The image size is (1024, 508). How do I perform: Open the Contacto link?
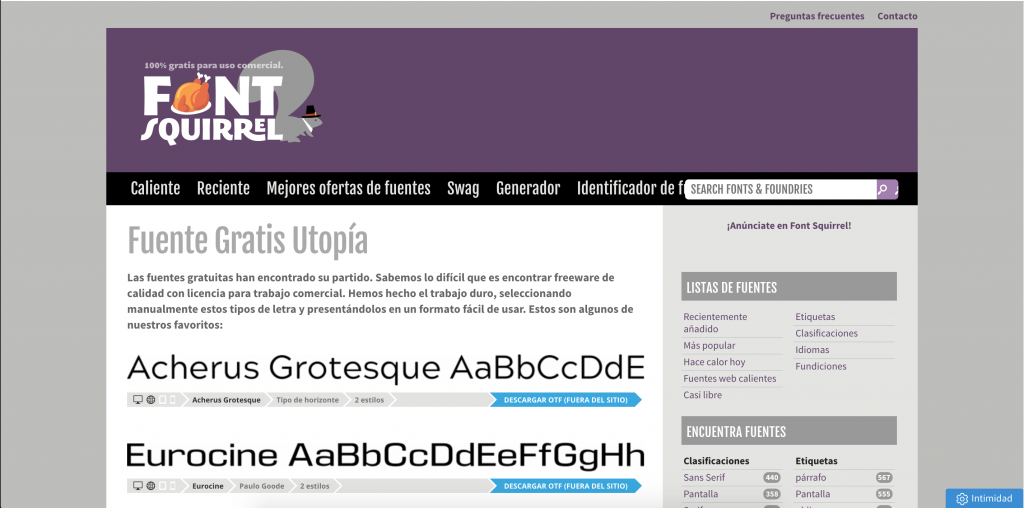point(897,16)
